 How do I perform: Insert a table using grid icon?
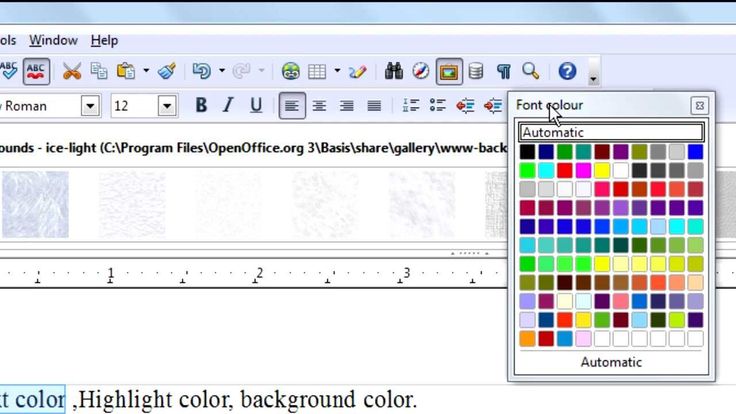pyautogui.click(x=317, y=71)
